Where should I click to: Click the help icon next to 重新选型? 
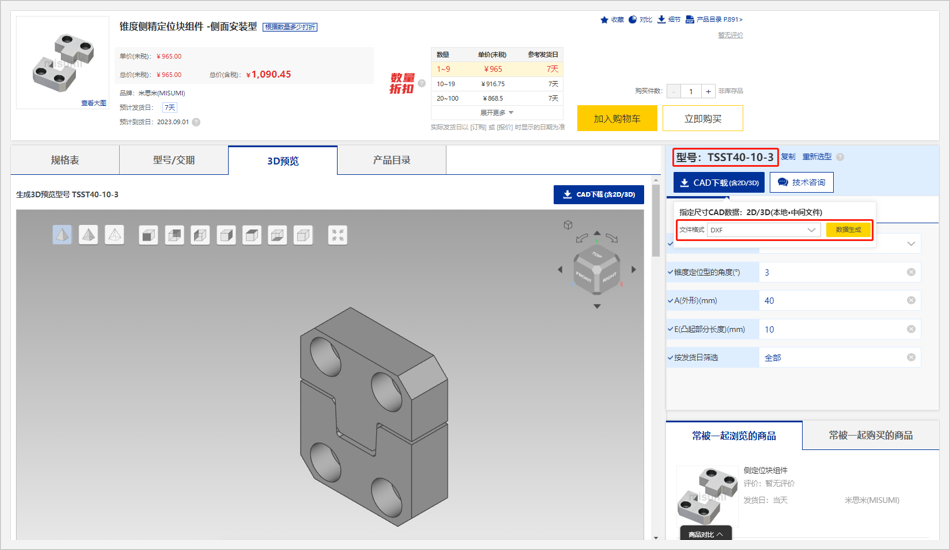[x=840, y=157]
